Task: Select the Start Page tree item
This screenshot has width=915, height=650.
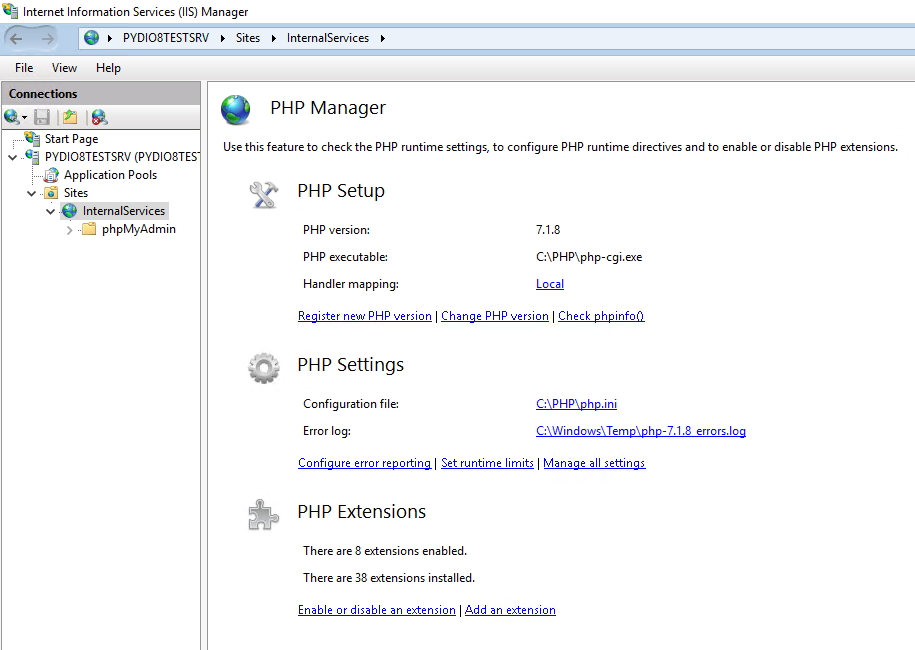Action: (x=71, y=139)
